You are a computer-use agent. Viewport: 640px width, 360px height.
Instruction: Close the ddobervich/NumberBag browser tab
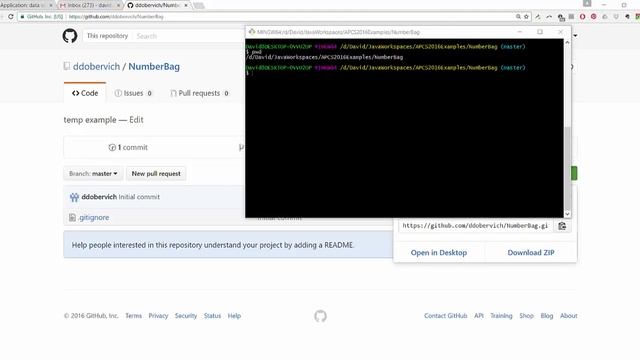[x=186, y=5]
